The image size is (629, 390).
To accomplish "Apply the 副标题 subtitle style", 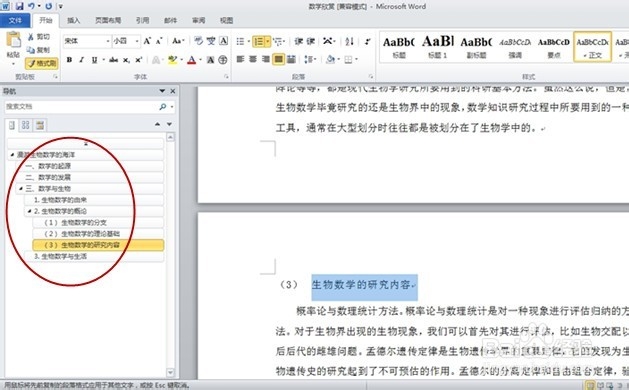I will [476, 47].
